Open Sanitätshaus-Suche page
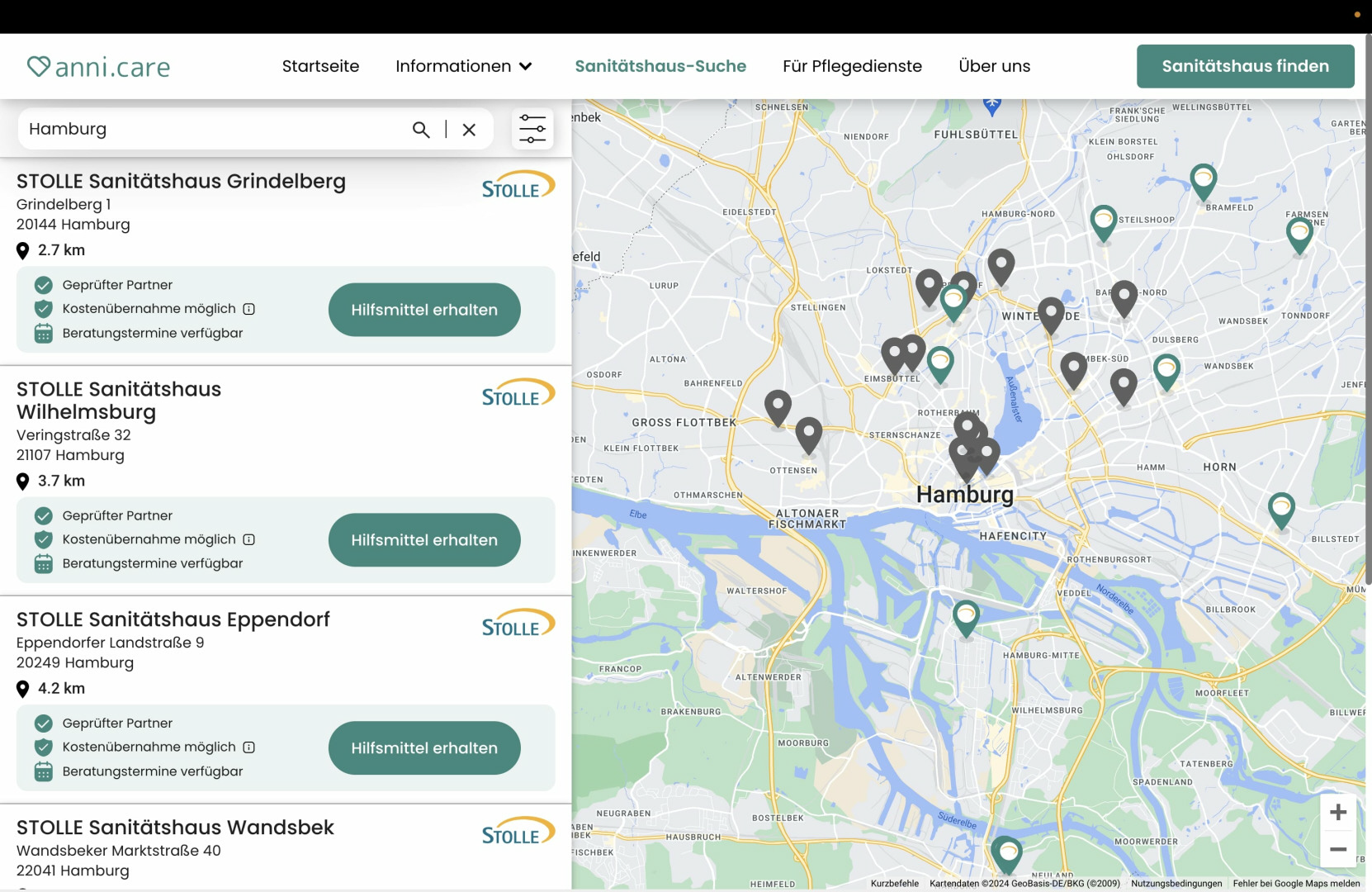Viewport: 1372px width, 892px height. point(660,66)
